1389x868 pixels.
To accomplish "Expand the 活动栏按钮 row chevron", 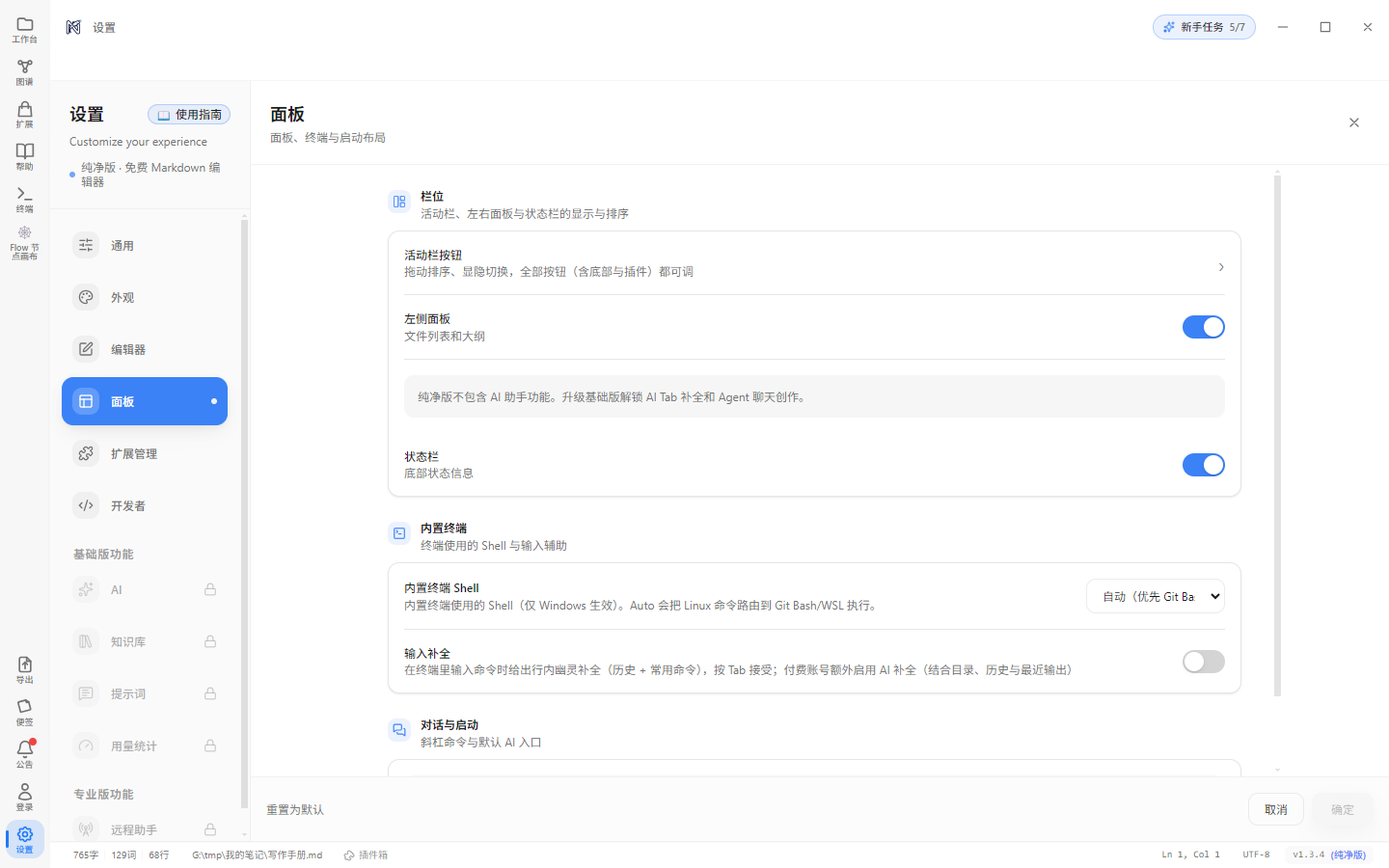I will tap(1221, 267).
